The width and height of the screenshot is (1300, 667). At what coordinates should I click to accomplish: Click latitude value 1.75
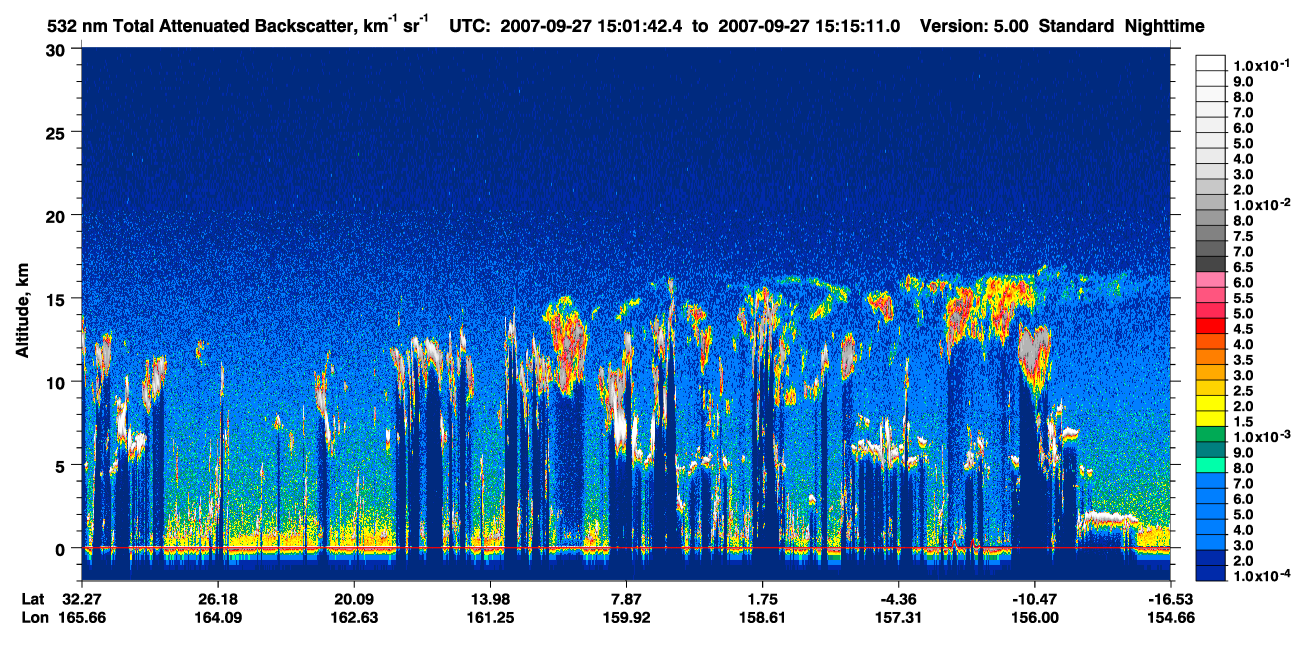(762, 598)
